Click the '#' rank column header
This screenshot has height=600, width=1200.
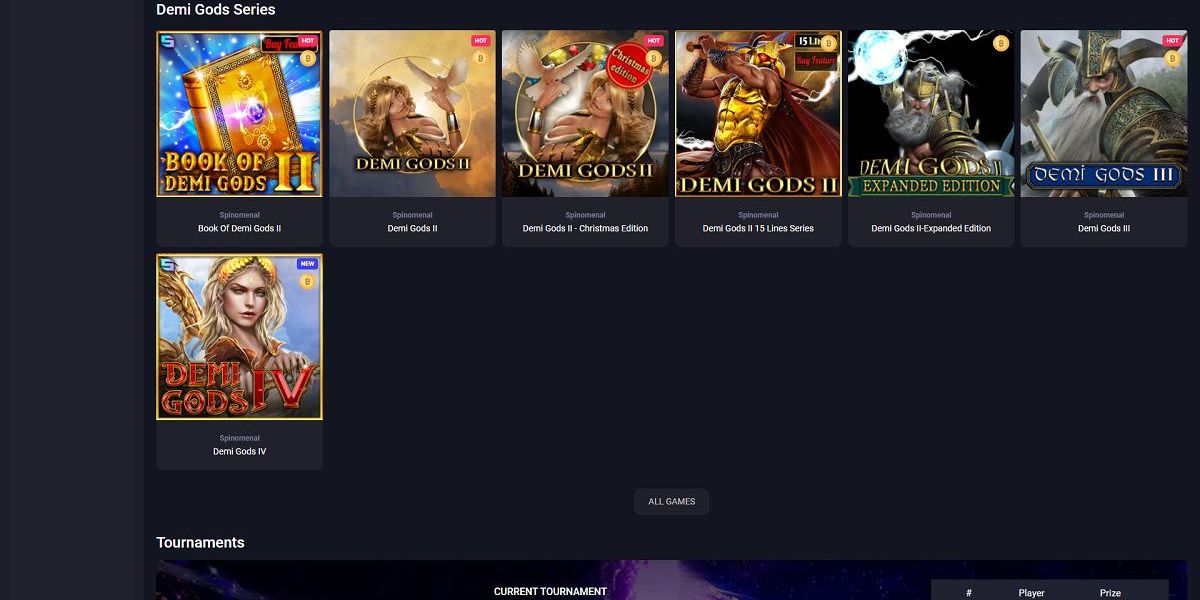[x=969, y=593]
